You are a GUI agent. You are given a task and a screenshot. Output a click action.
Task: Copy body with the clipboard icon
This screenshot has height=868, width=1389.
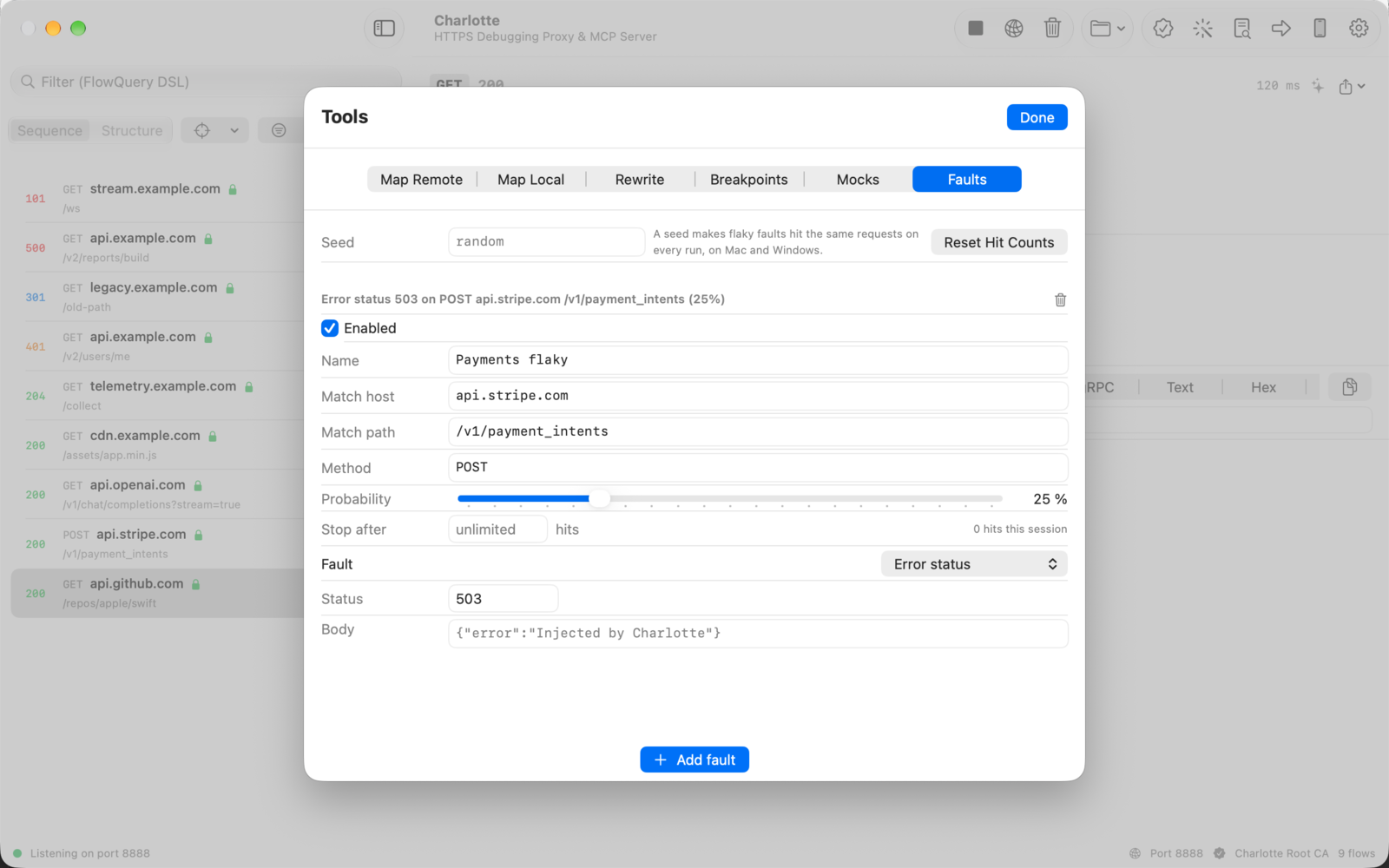1350,387
